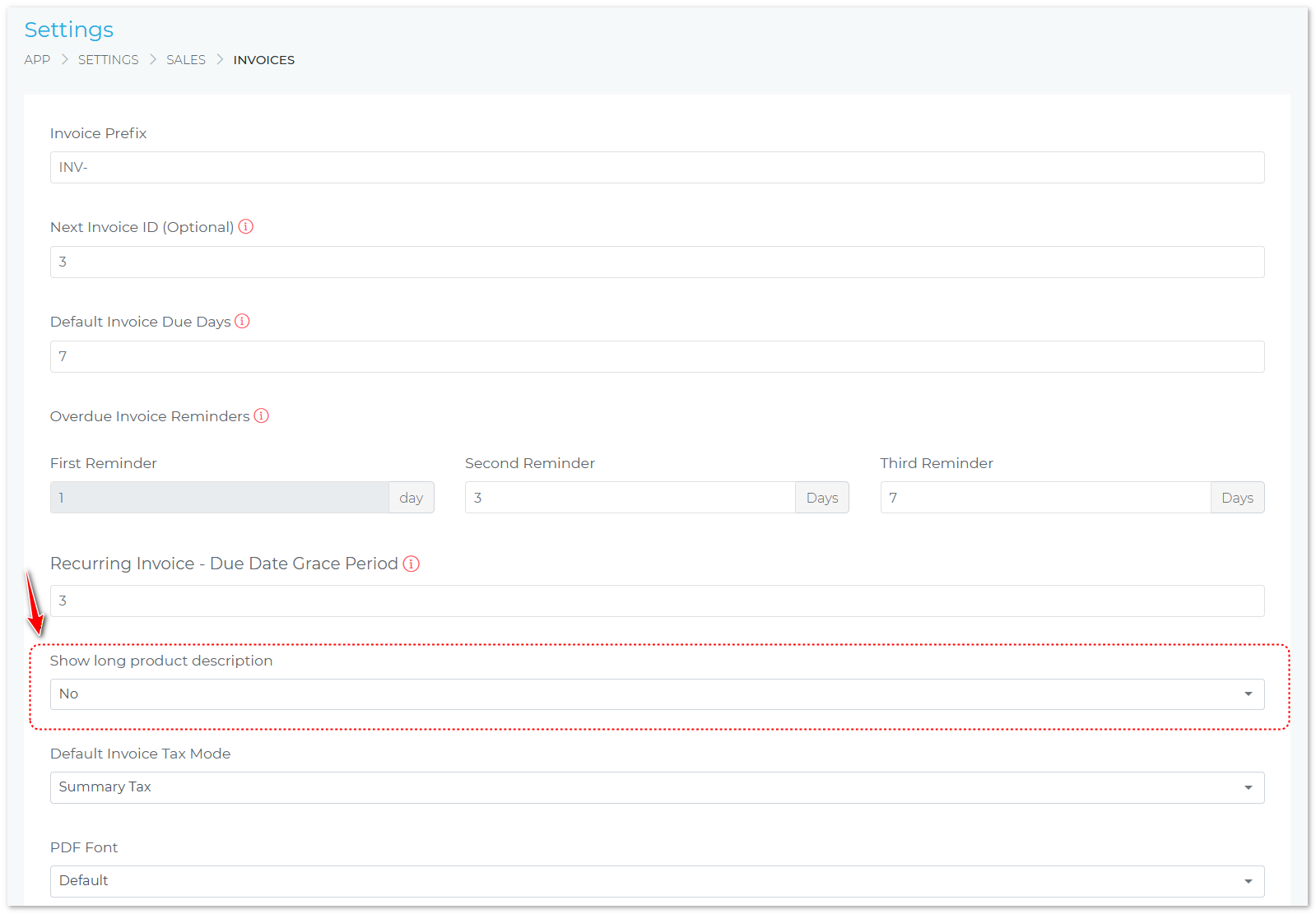Focus the Next Invoice ID field
Viewport: 1316px width, 914px height.
[x=657, y=262]
